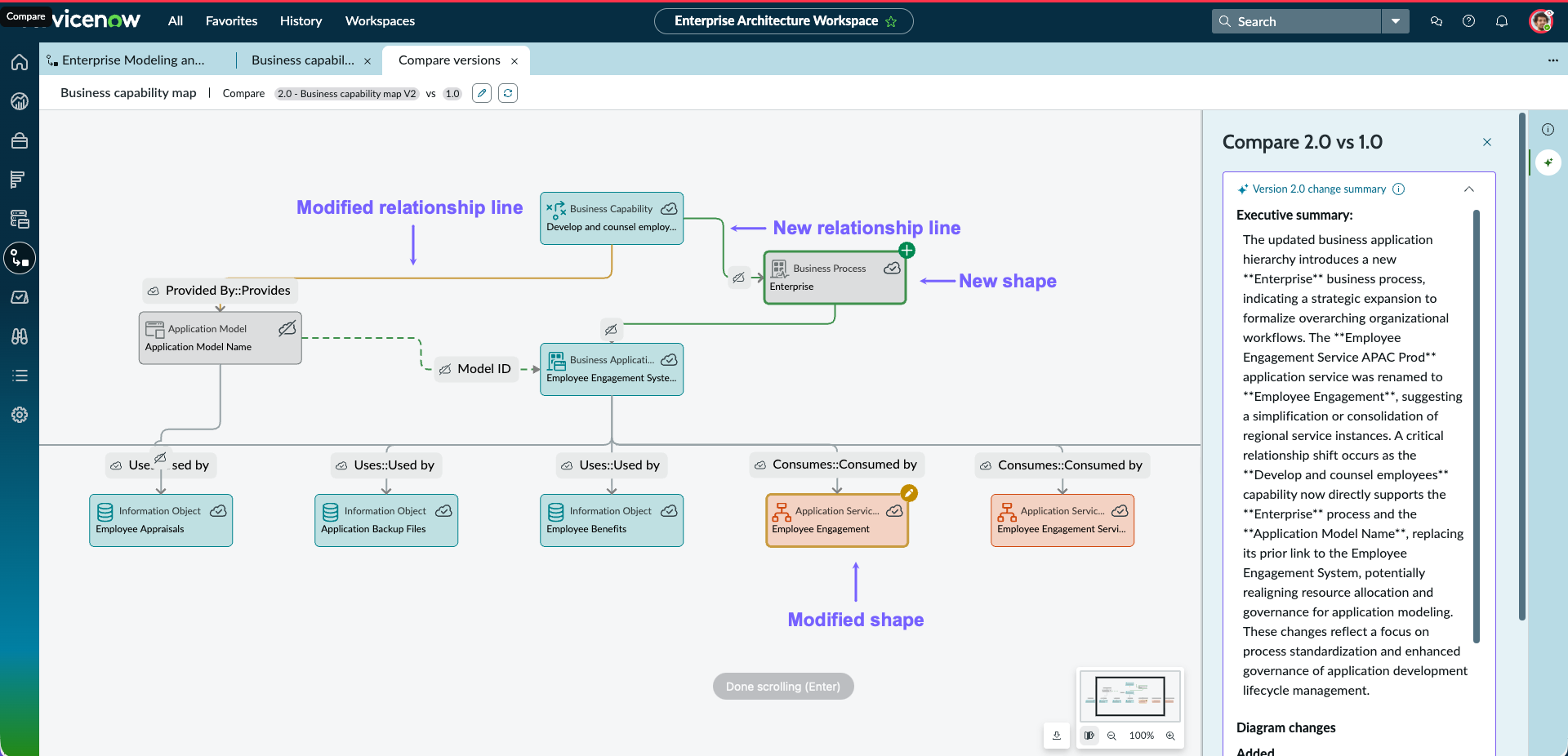The image size is (1568, 756).
Task: Click the edit pencil next to version 1.0
Action: 482,93
